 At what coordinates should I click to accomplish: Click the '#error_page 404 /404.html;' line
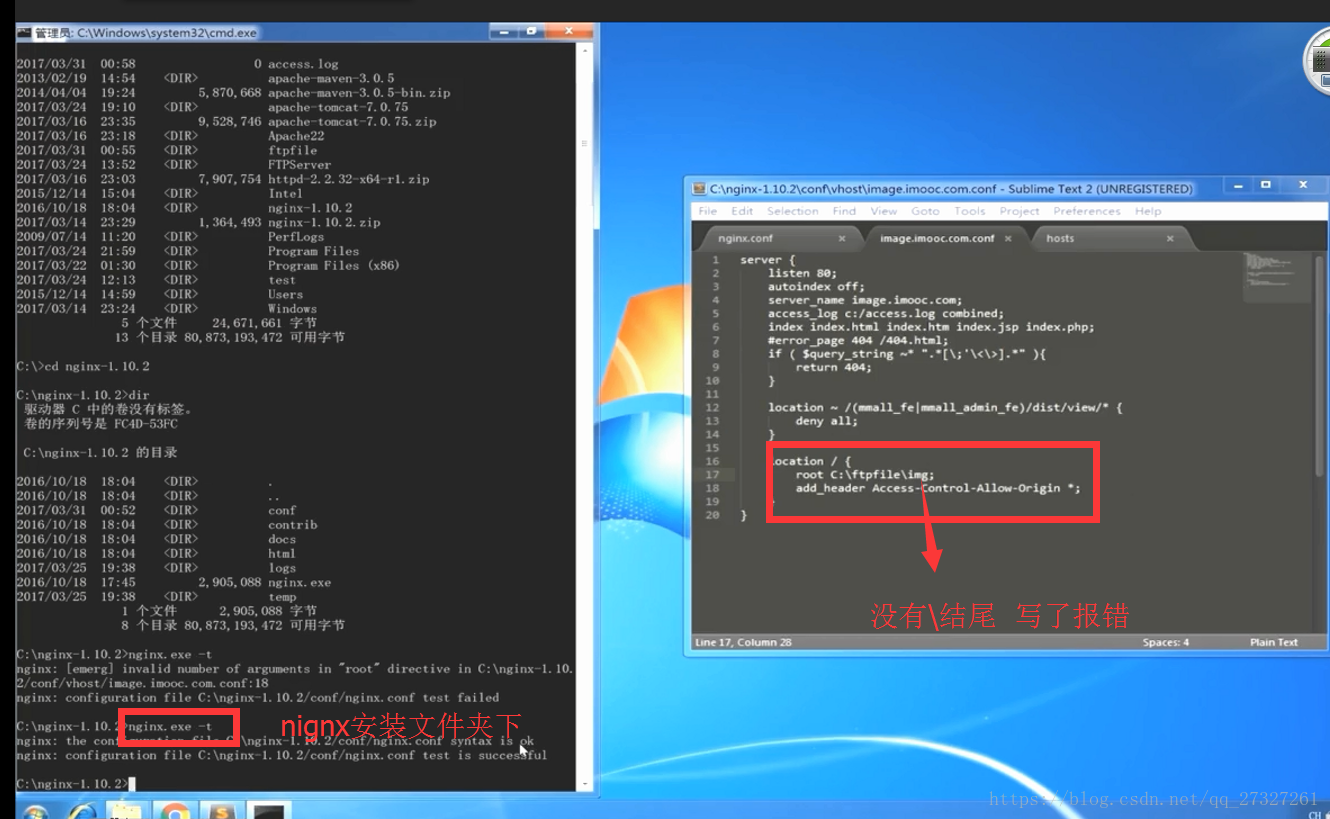858,340
